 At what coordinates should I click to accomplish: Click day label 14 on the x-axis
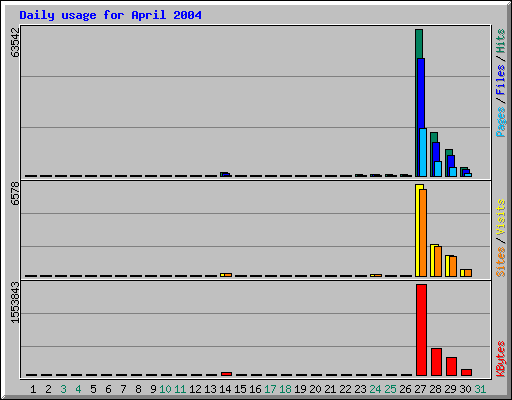tap(225, 389)
